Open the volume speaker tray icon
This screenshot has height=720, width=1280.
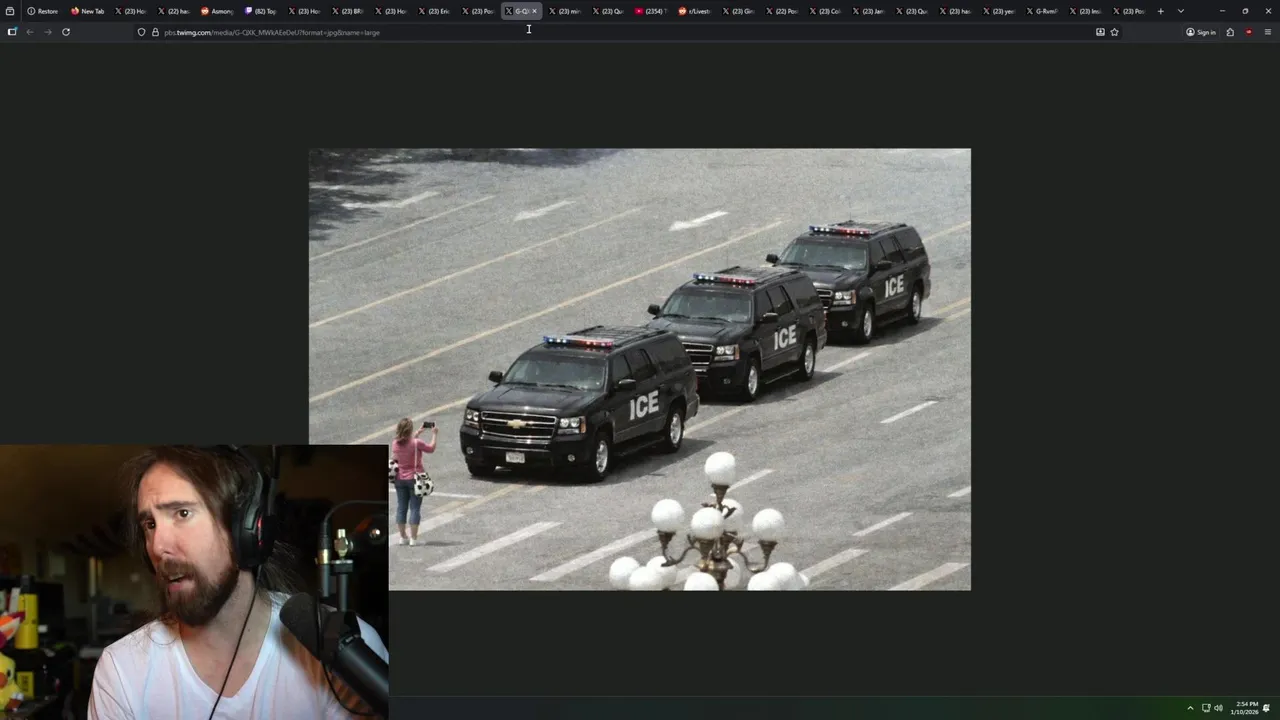[x=1218, y=708]
